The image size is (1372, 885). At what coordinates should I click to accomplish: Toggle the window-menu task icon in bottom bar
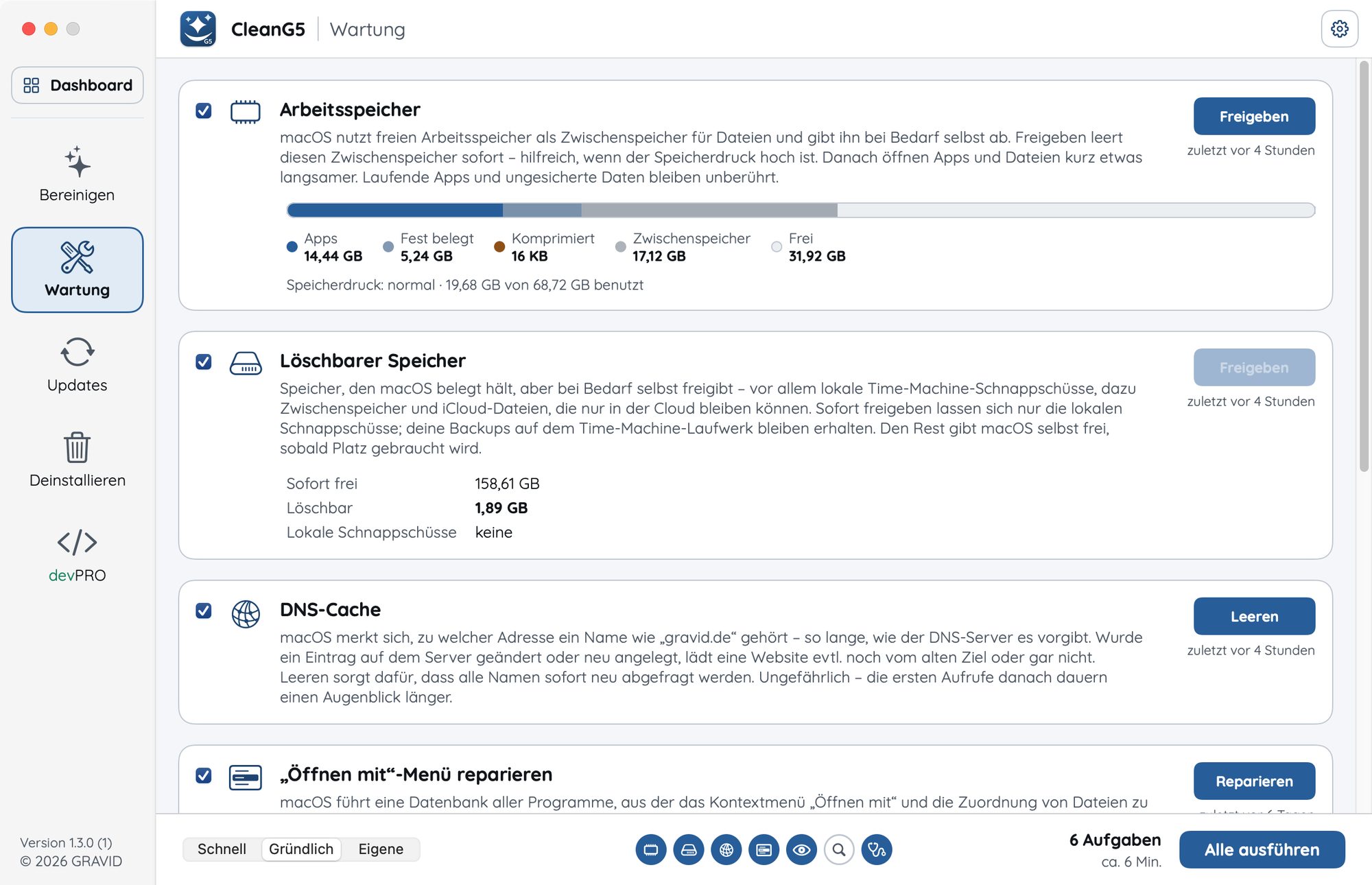764,850
